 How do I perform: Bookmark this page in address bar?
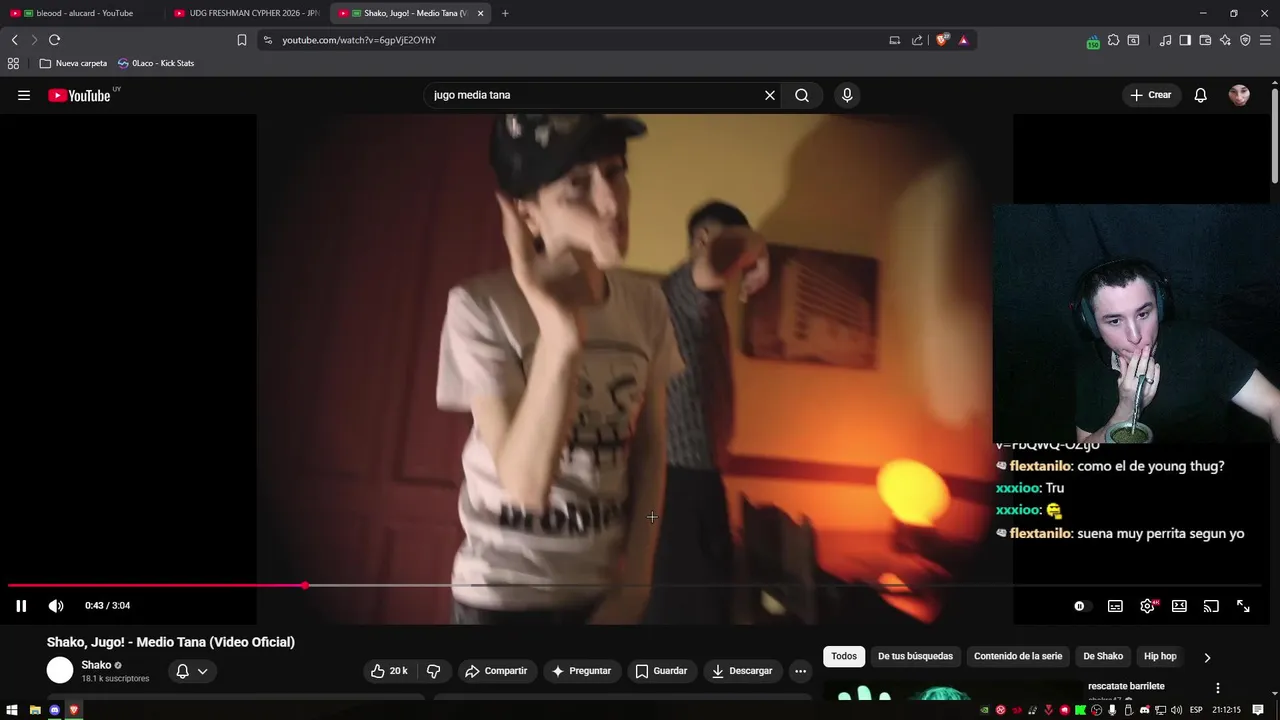241,40
